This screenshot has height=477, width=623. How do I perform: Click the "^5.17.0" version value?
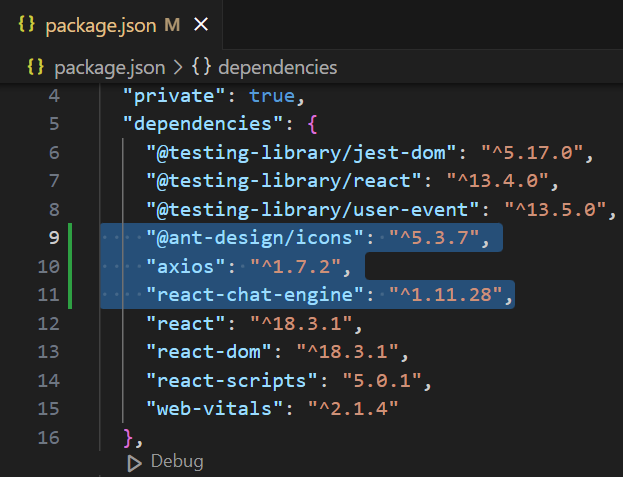click(532, 153)
